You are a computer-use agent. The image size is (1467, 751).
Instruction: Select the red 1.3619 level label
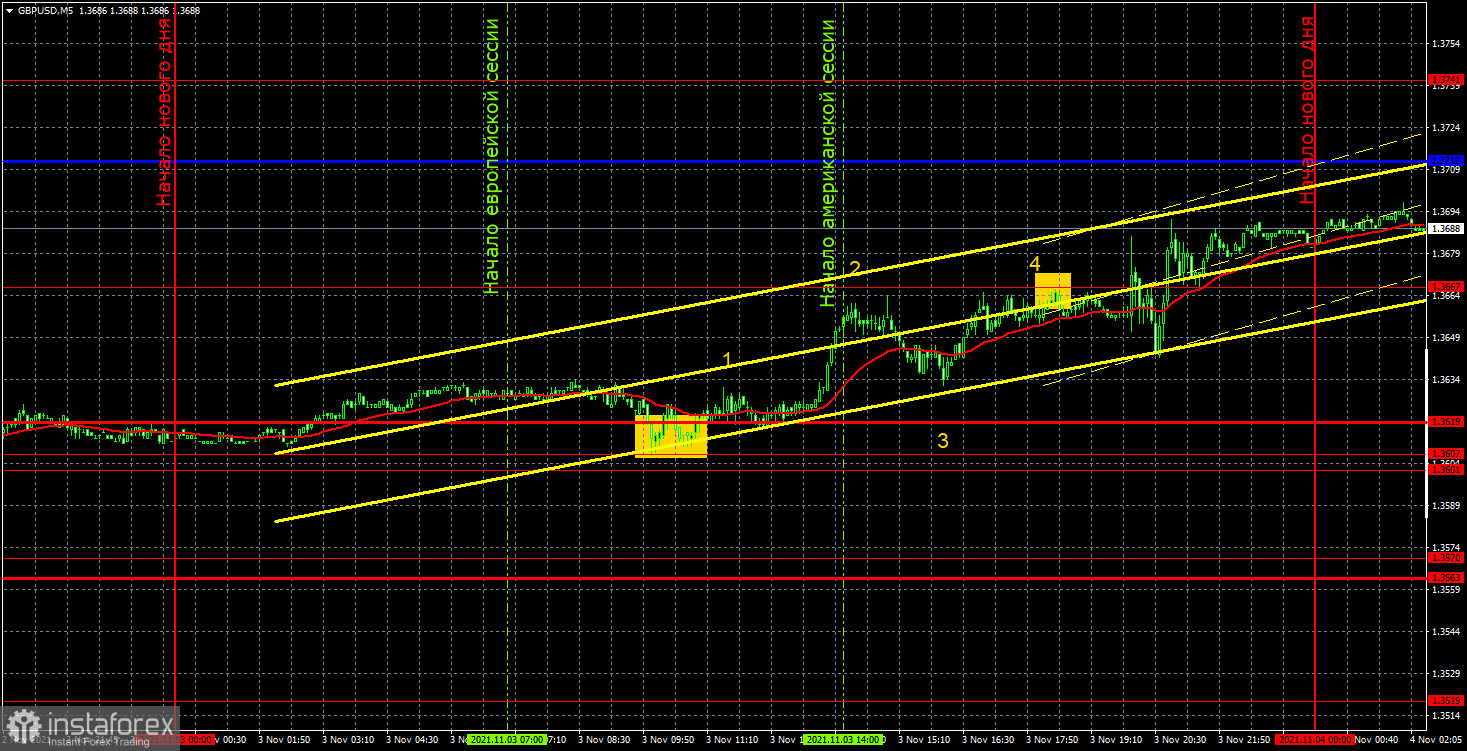(1445, 421)
